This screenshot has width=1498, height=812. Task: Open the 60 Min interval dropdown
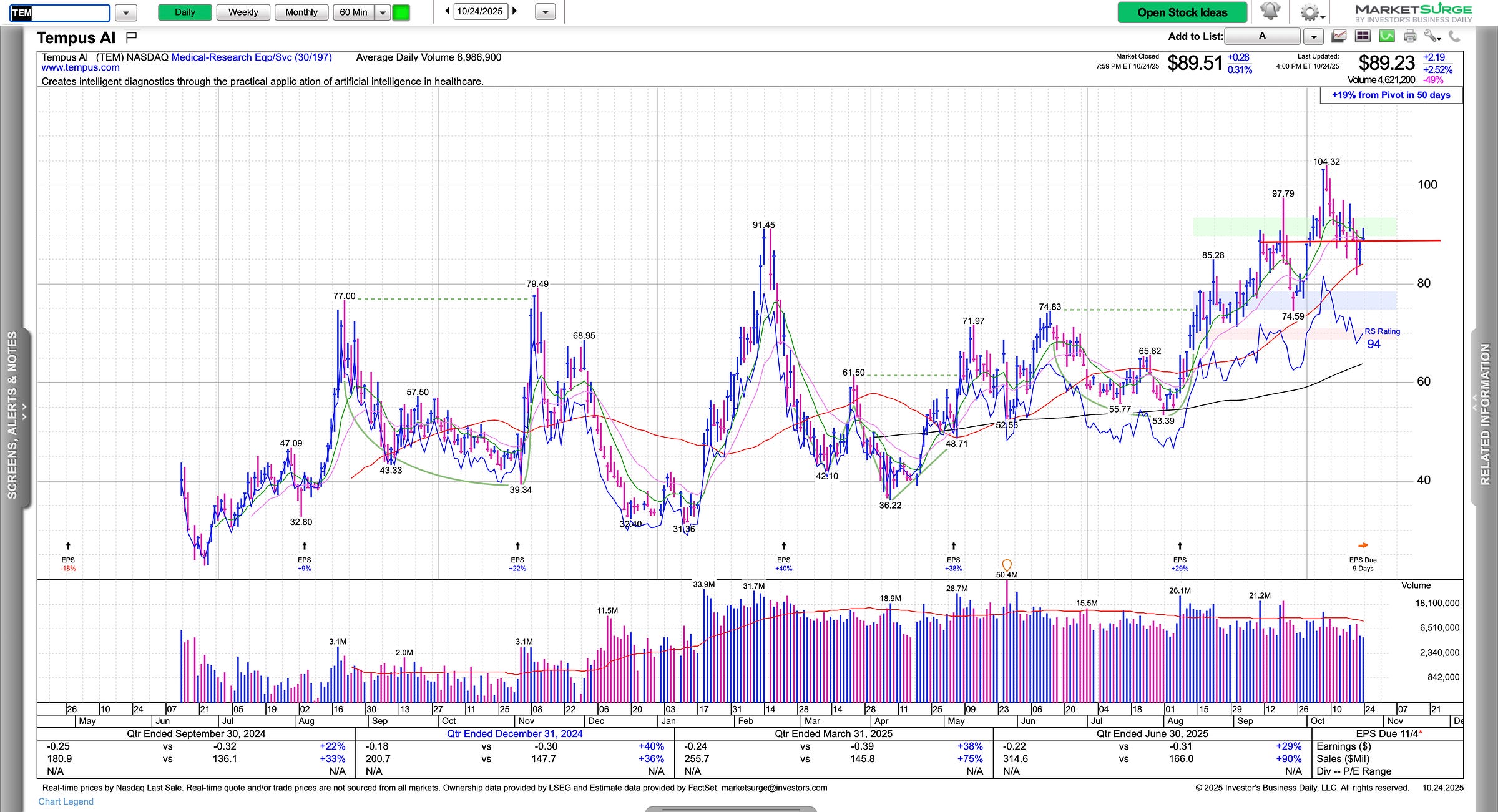click(383, 12)
